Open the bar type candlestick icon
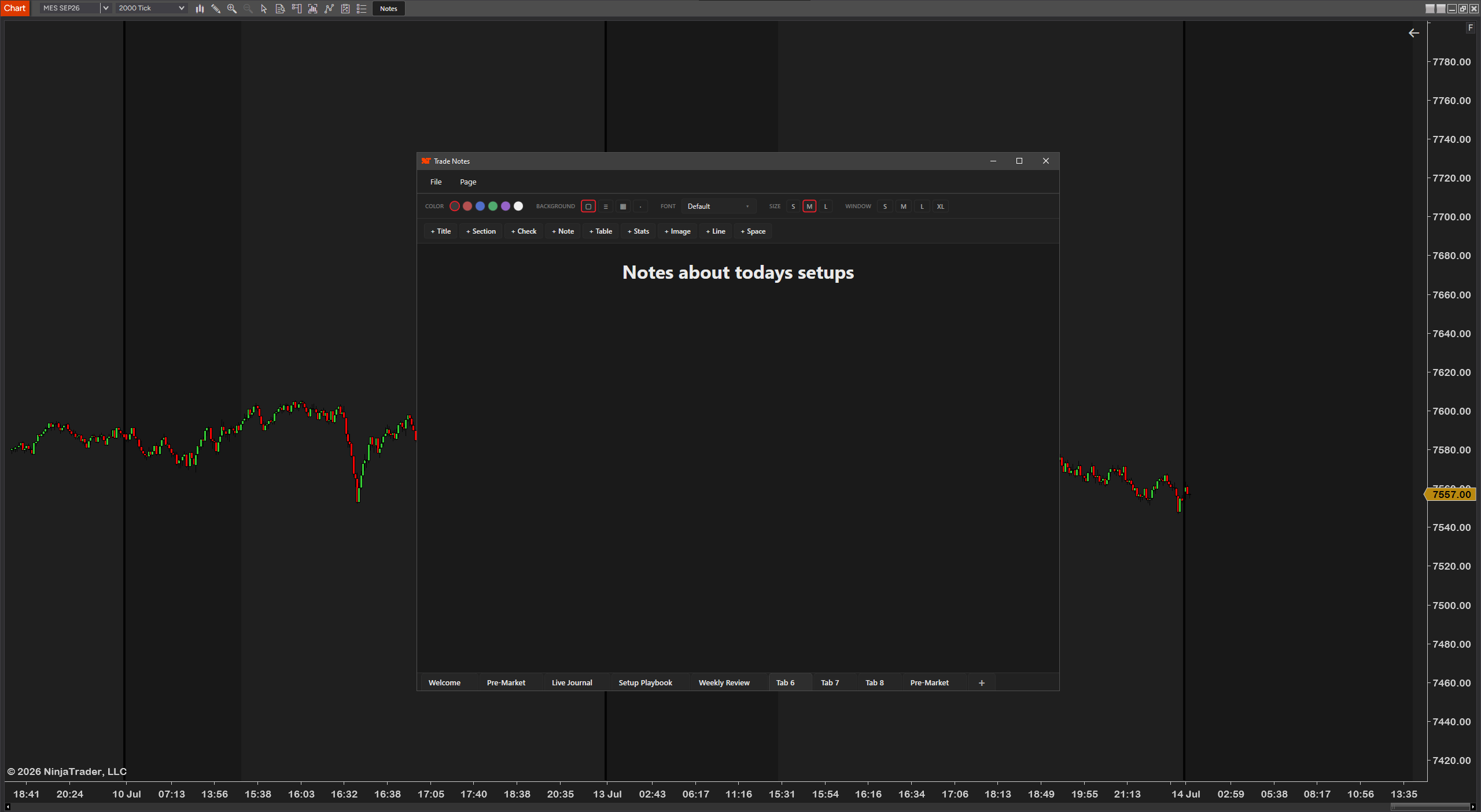This screenshot has width=1481, height=812. tap(200, 9)
